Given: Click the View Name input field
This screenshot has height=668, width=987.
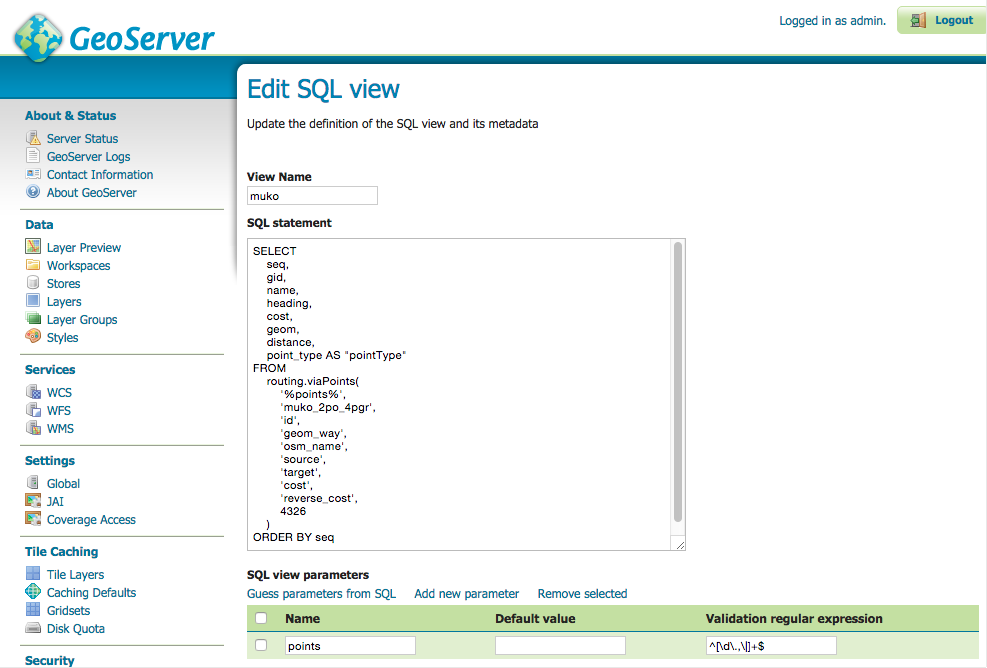Looking at the screenshot, I should tap(312, 196).
